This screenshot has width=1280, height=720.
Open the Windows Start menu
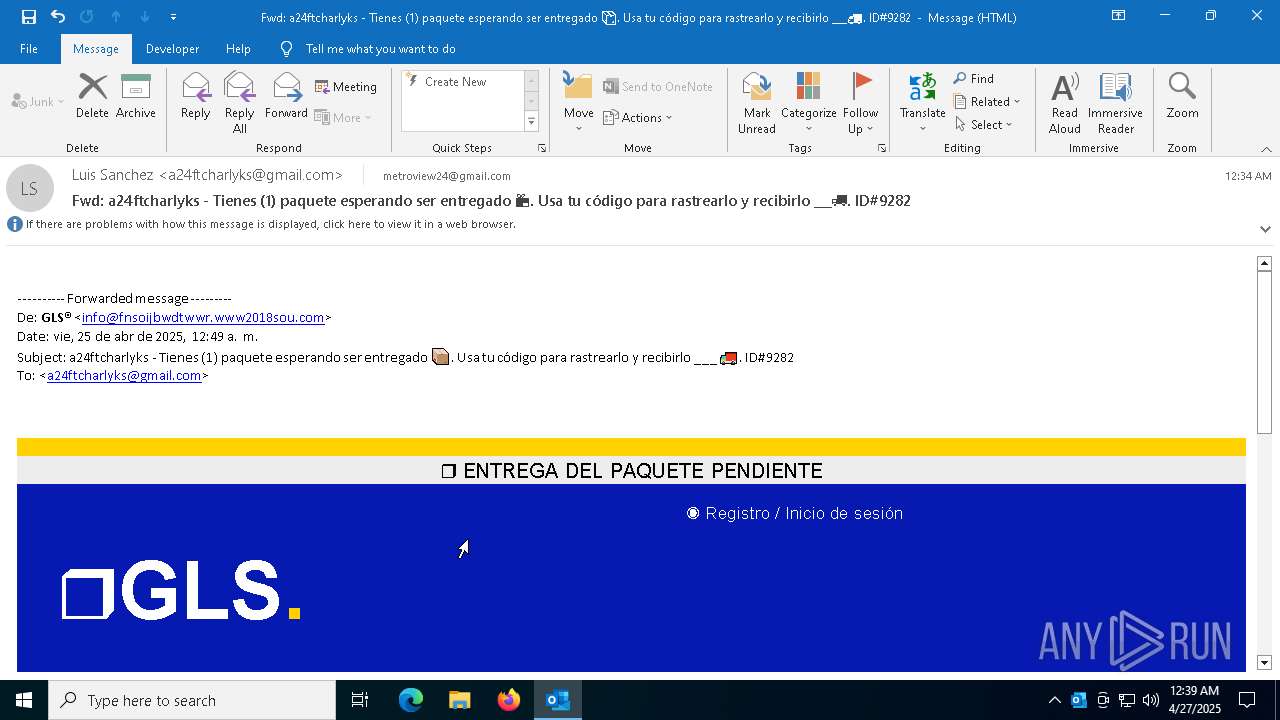pos(24,700)
